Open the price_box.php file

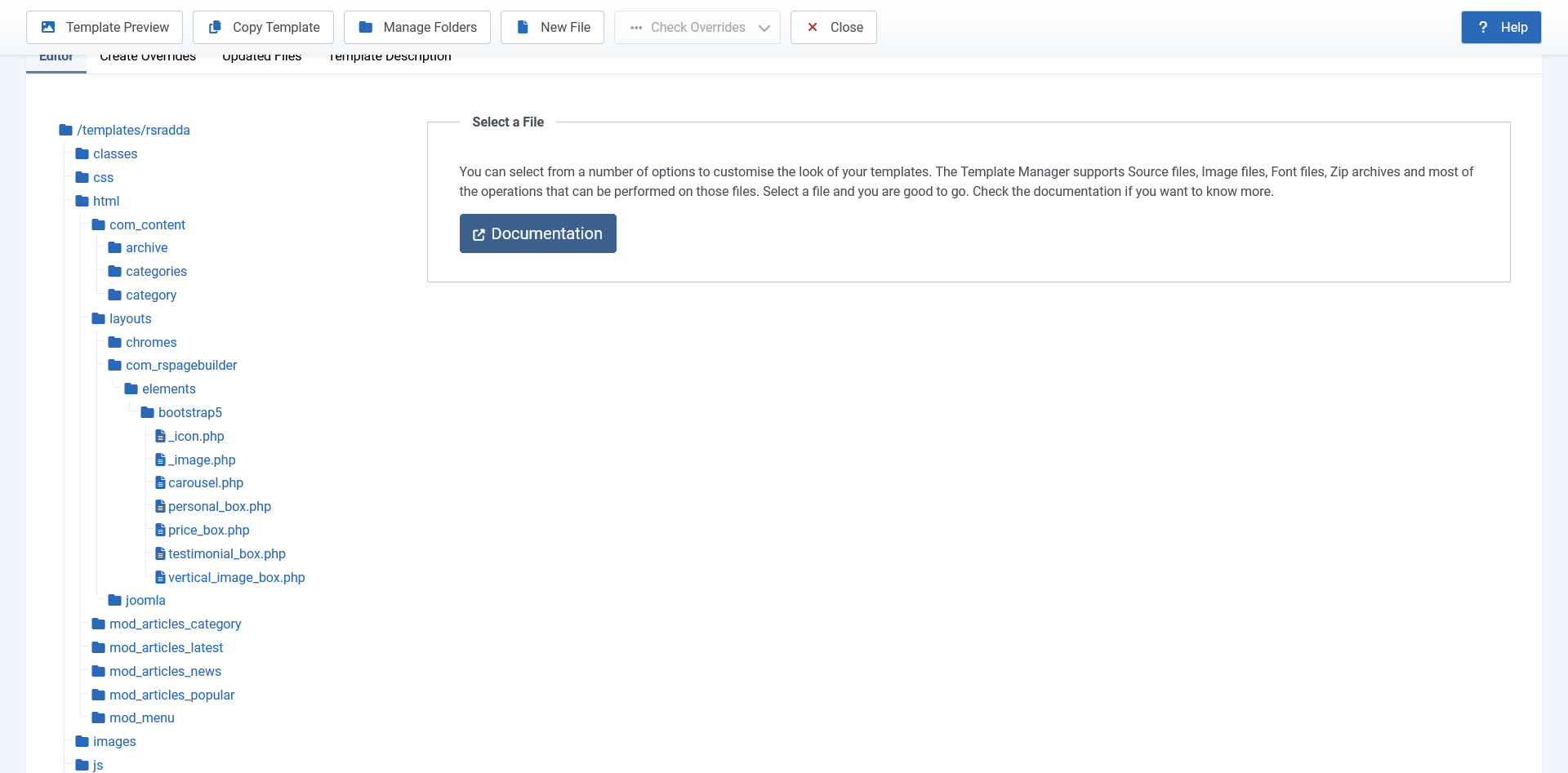tap(208, 531)
